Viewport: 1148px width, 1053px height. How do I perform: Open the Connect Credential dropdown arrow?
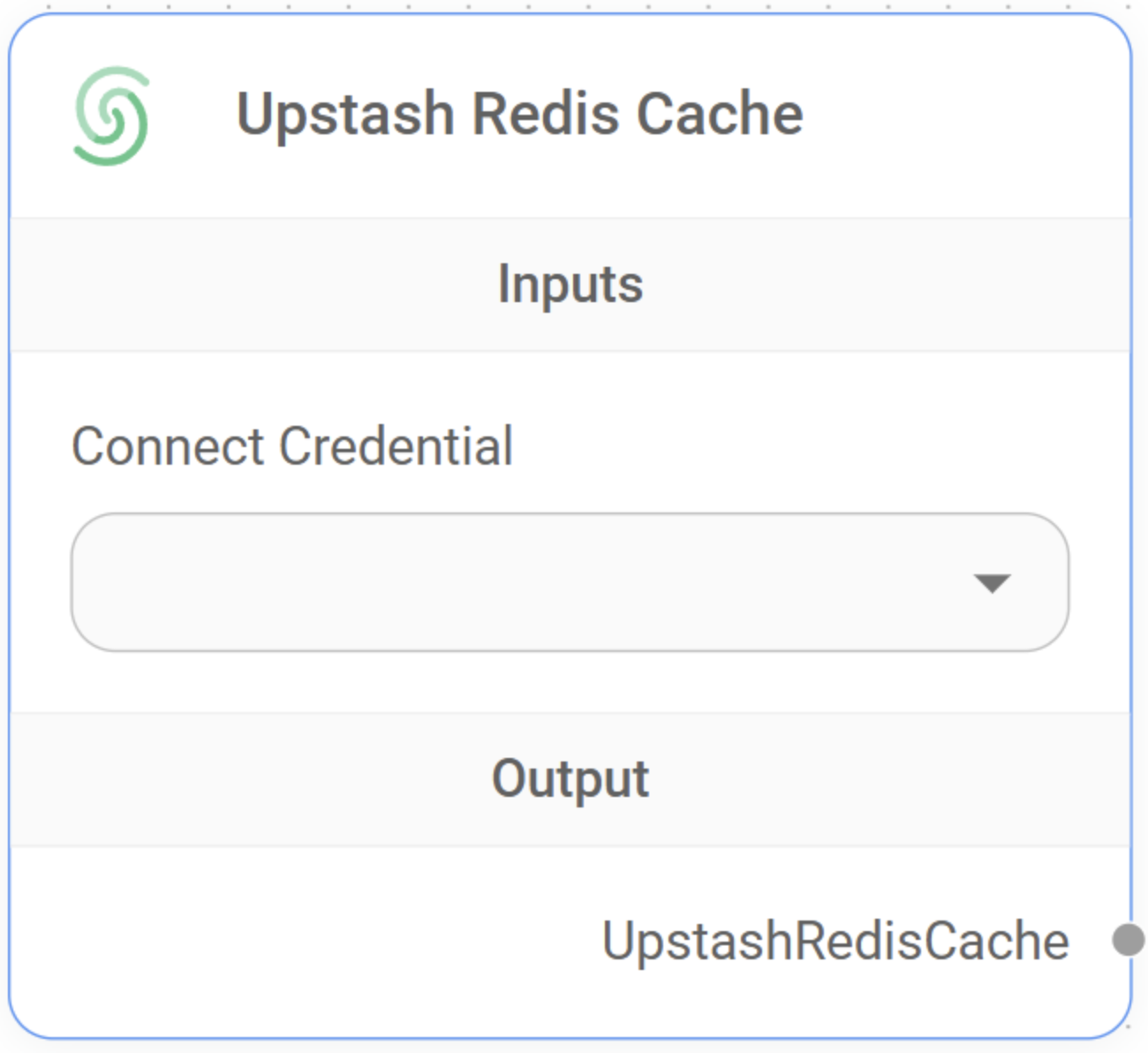[x=992, y=583]
